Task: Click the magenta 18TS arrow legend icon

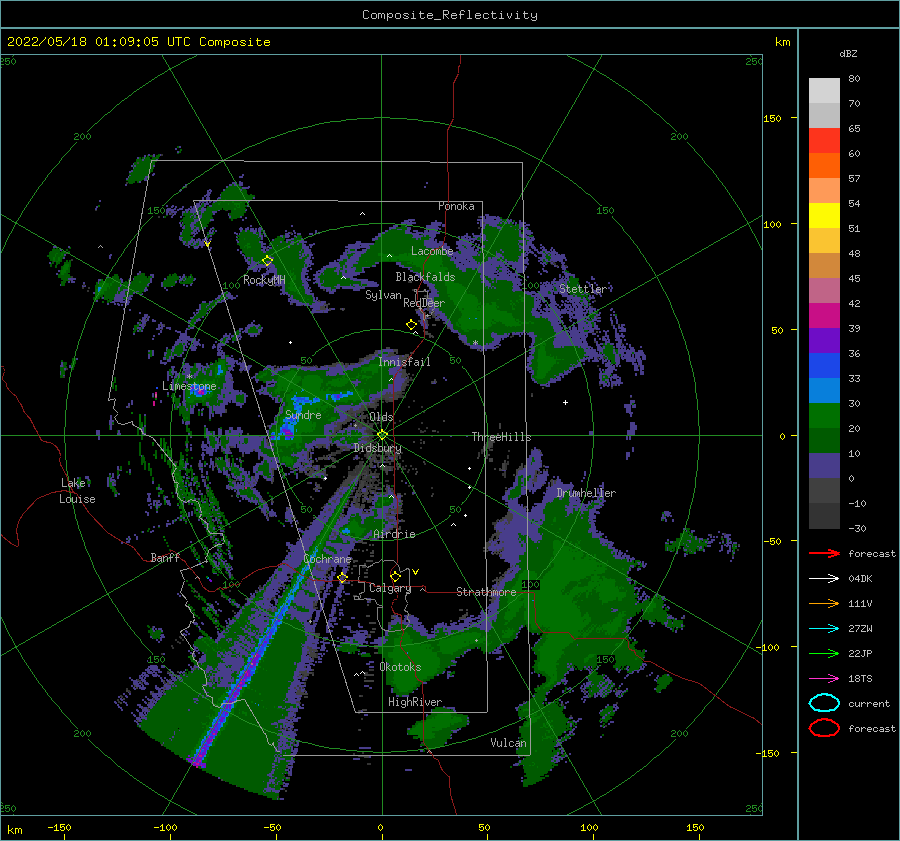Action: click(824, 679)
